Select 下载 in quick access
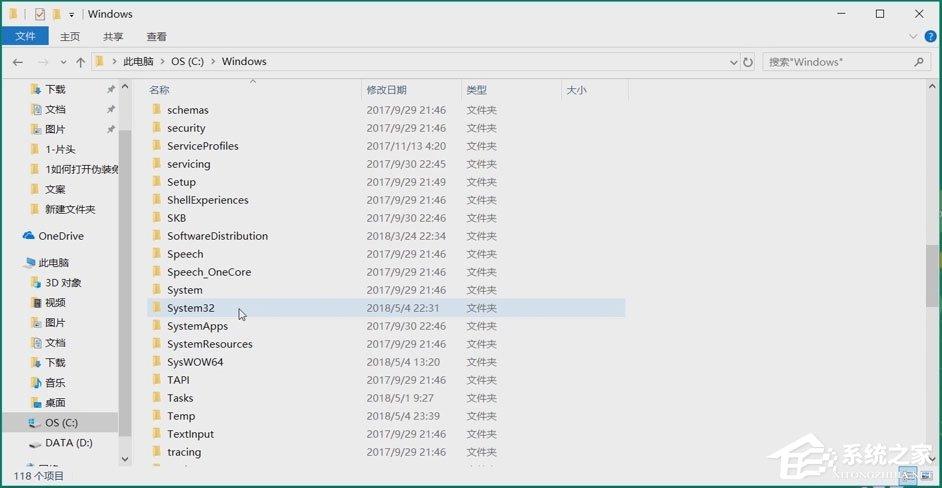 [55, 90]
